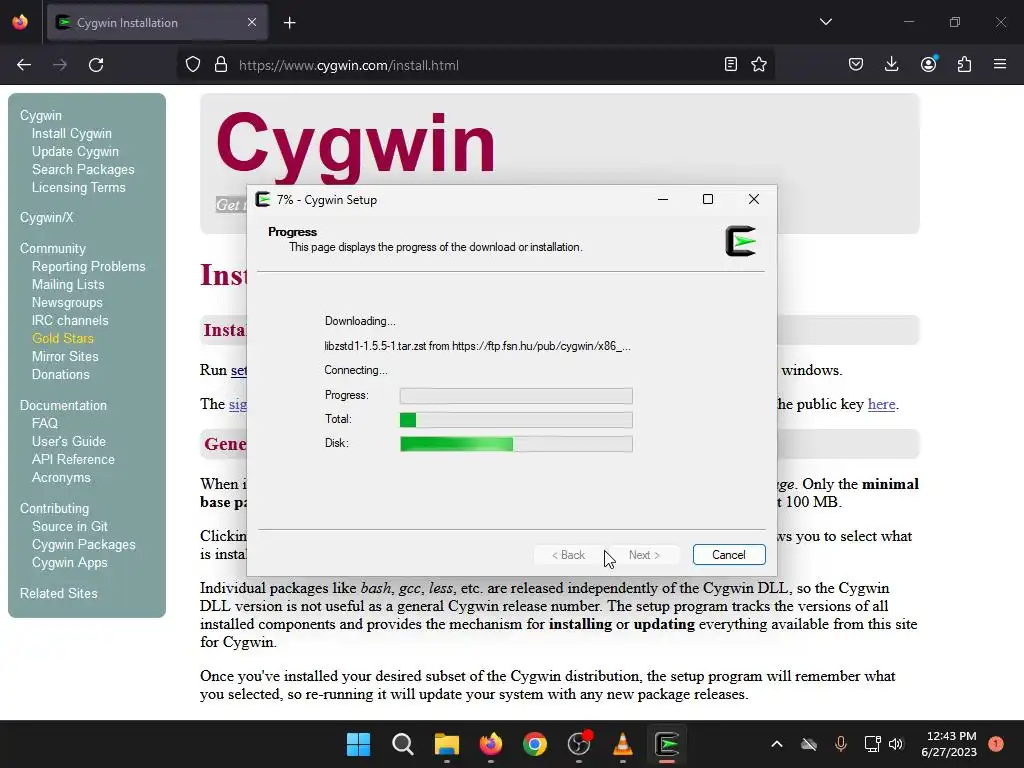The width and height of the screenshot is (1024, 768).
Task: Open File Explorer from the taskbar
Action: (447, 744)
